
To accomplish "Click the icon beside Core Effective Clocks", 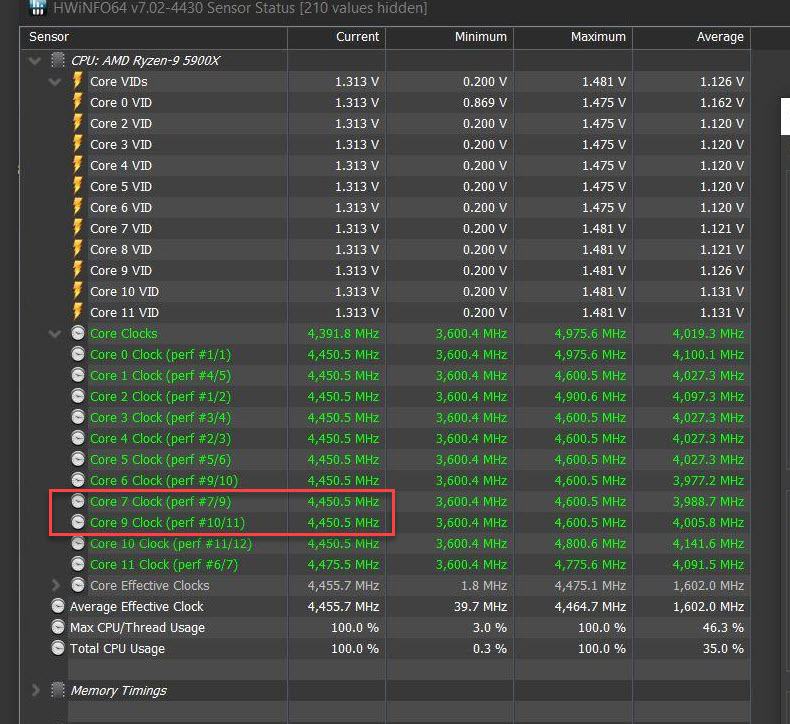I will coord(78,585).
